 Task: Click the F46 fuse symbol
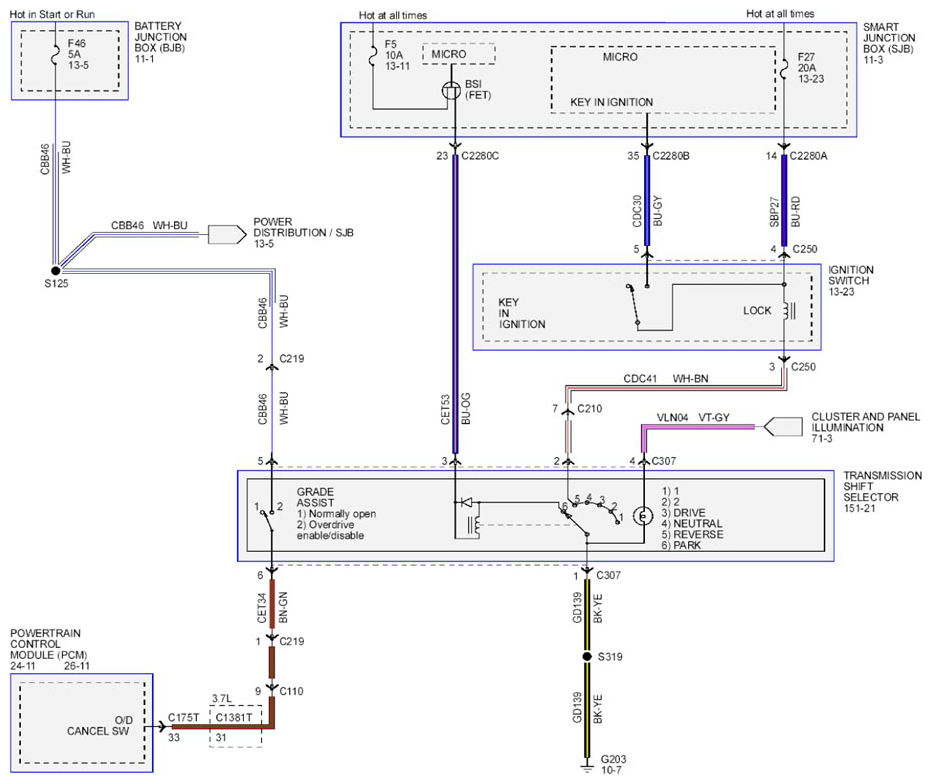point(55,55)
